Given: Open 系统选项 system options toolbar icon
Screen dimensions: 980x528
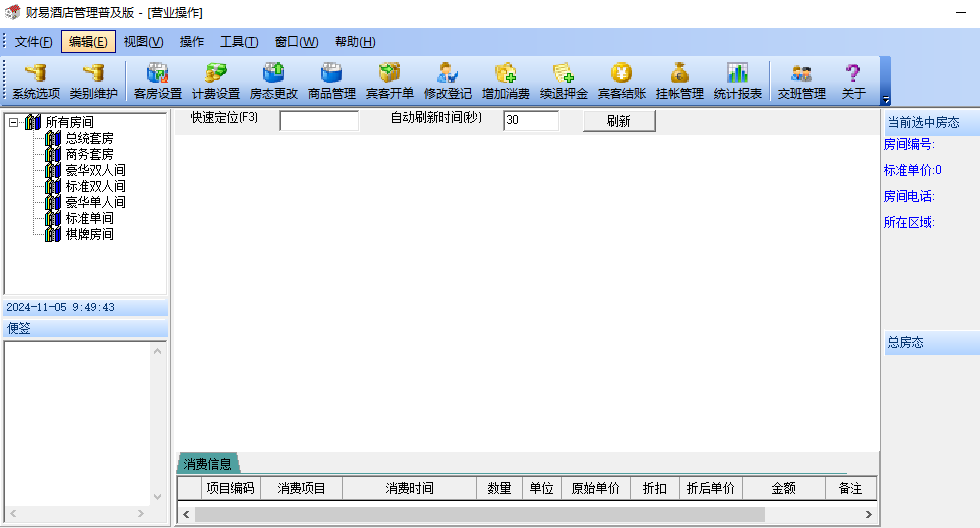Looking at the screenshot, I should tap(36, 81).
